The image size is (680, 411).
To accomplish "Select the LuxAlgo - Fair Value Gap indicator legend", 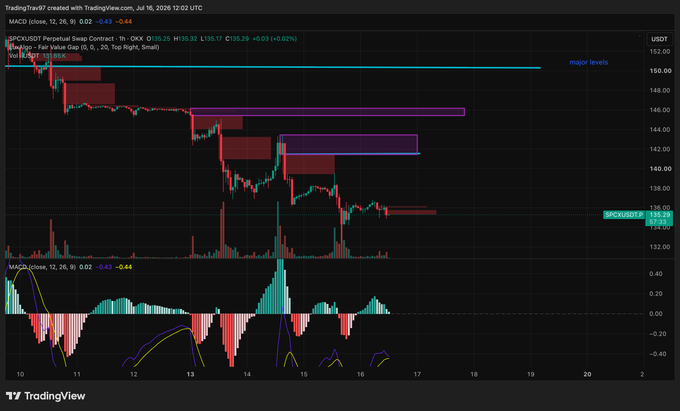I will [84, 47].
